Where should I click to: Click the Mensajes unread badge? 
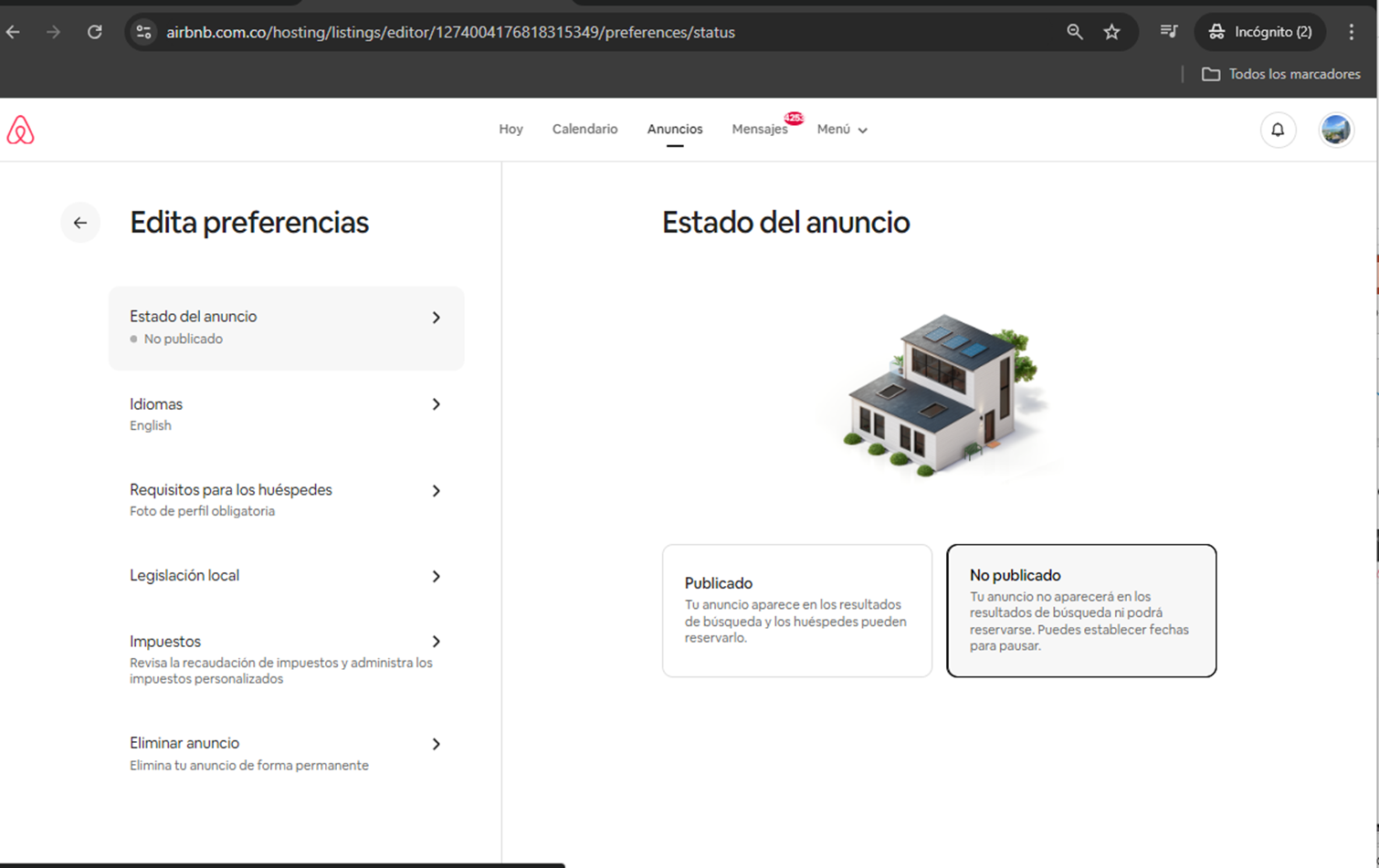click(x=795, y=118)
